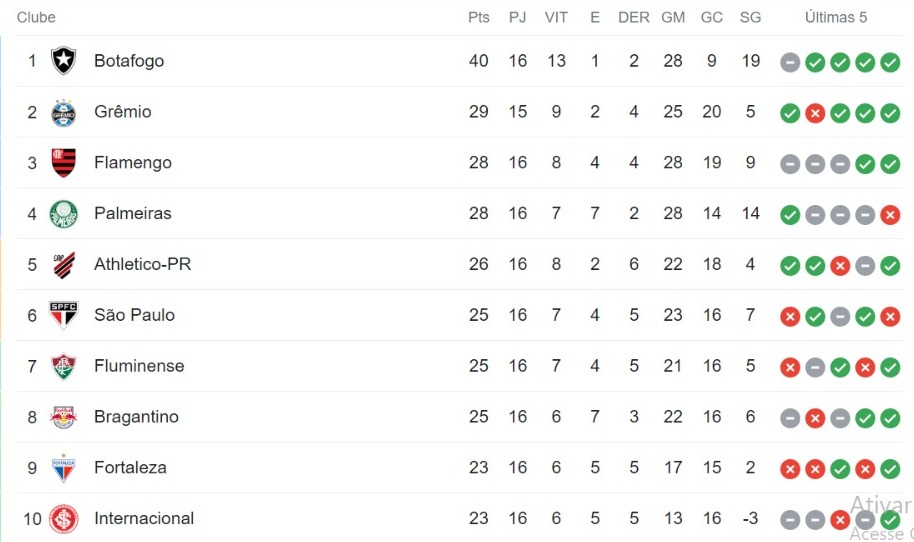914x542 pixels.
Task: Select the Últimas 5 column header
Action: pyautogui.click(x=836, y=17)
